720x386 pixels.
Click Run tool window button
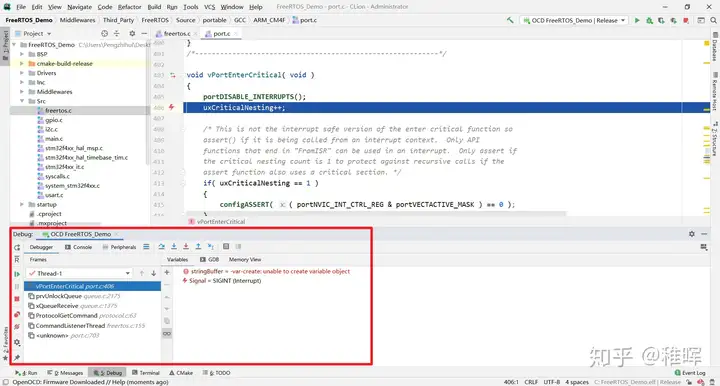tap(26, 373)
